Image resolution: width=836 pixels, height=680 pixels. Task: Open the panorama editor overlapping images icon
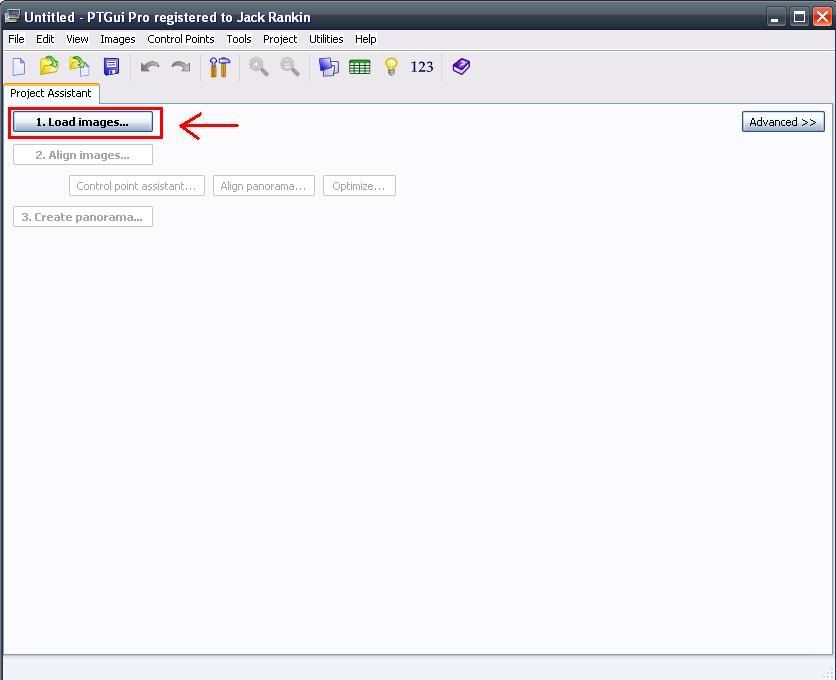[x=328, y=67]
